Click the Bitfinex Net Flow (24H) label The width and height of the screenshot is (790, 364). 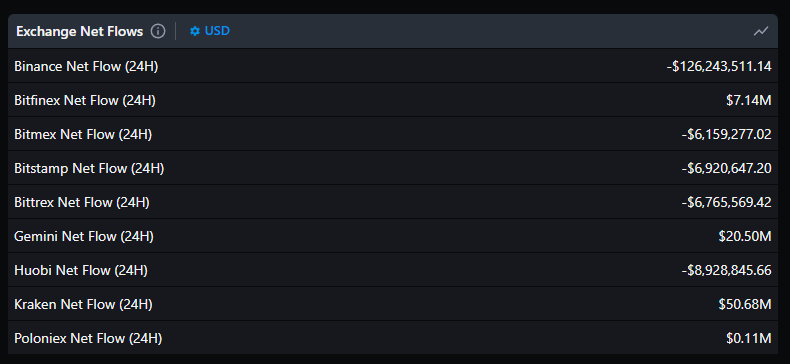(85, 100)
